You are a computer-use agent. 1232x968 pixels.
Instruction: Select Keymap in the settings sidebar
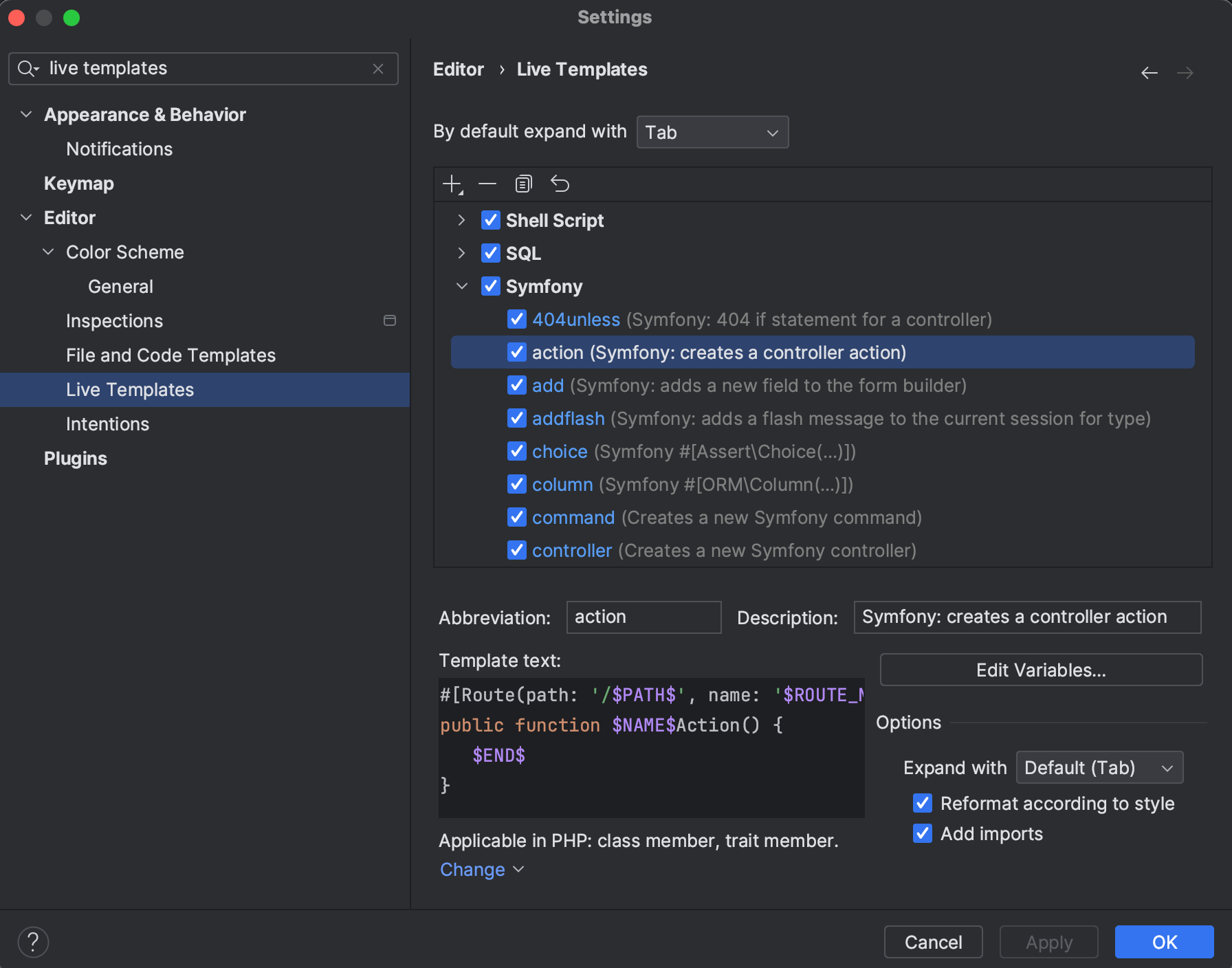point(78,183)
